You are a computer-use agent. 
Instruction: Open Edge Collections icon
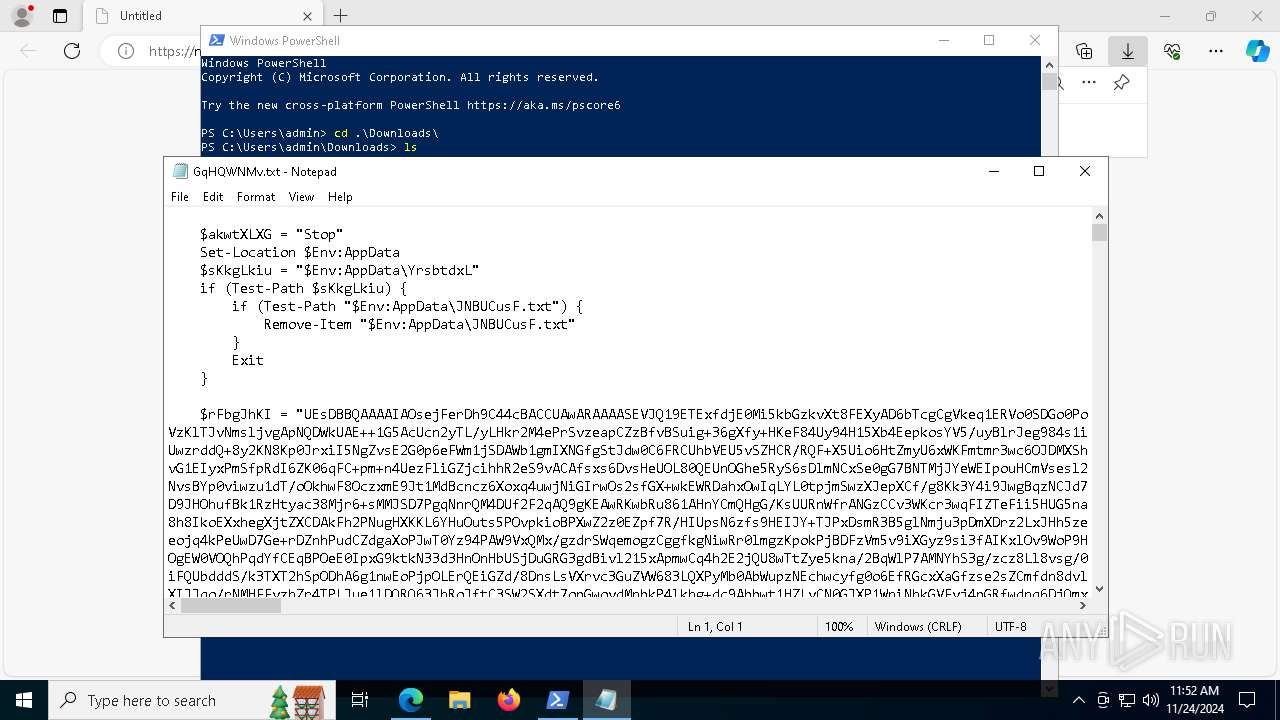coord(1084,51)
